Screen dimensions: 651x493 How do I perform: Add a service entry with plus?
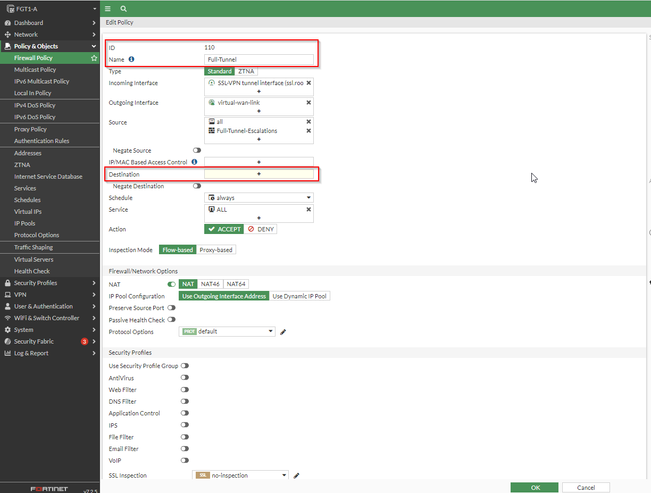[259, 218]
